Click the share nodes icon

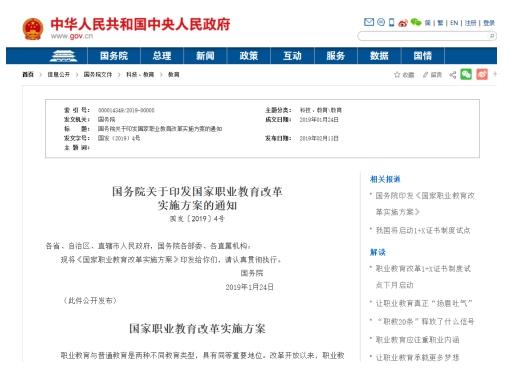(x=453, y=75)
